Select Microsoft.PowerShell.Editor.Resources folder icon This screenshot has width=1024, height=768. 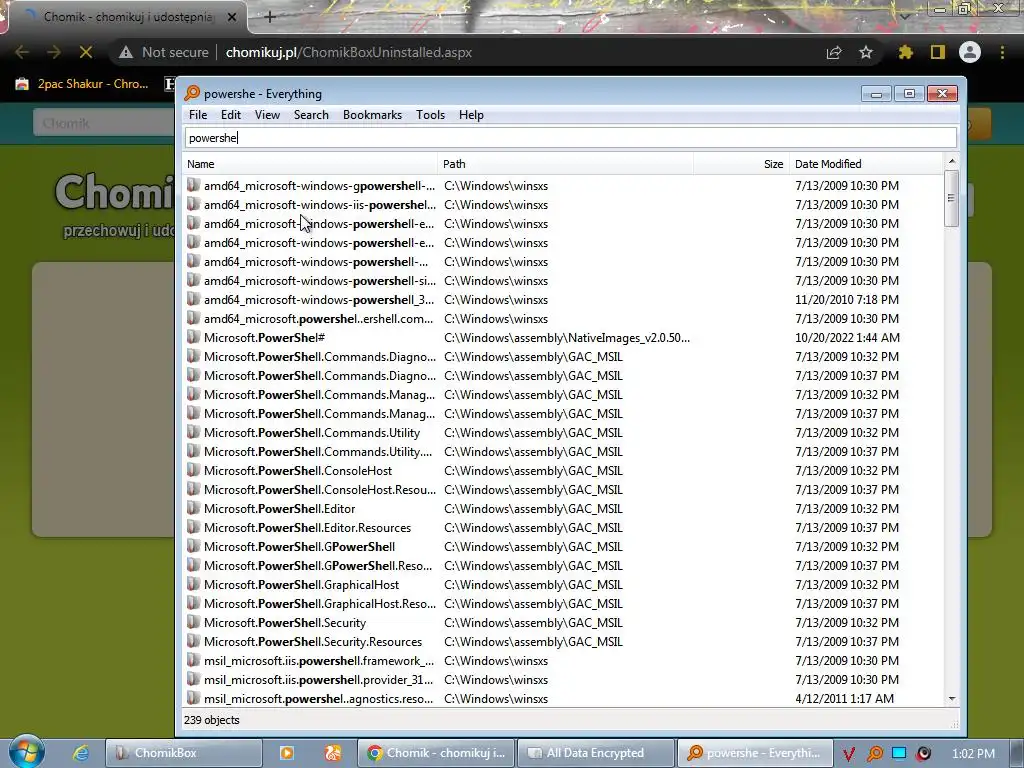click(193, 527)
